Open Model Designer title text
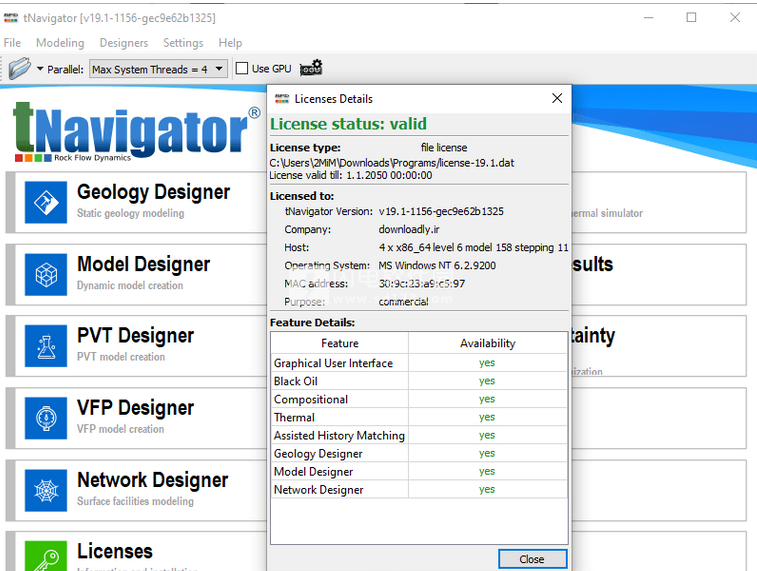The height and width of the screenshot is (571, 757). pyautogui.click(x=143, y=264)
